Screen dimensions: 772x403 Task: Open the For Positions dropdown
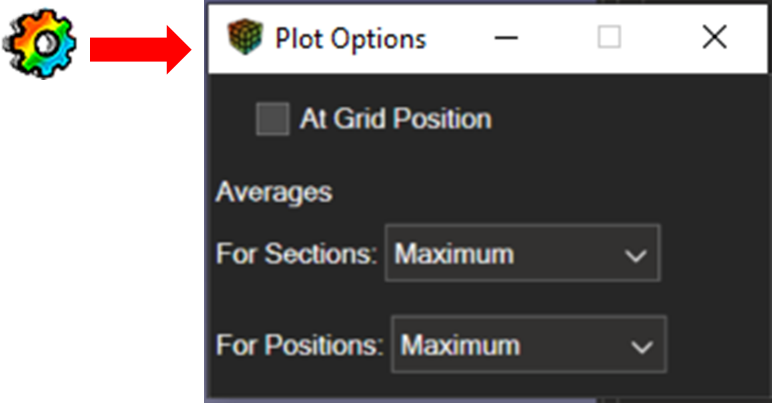(528, 345)
